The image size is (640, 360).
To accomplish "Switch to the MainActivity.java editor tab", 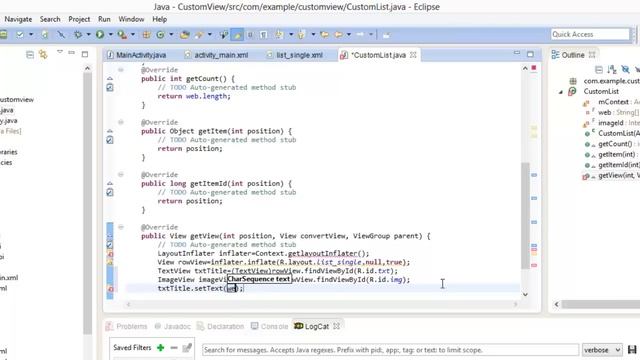I will [137, 55].
